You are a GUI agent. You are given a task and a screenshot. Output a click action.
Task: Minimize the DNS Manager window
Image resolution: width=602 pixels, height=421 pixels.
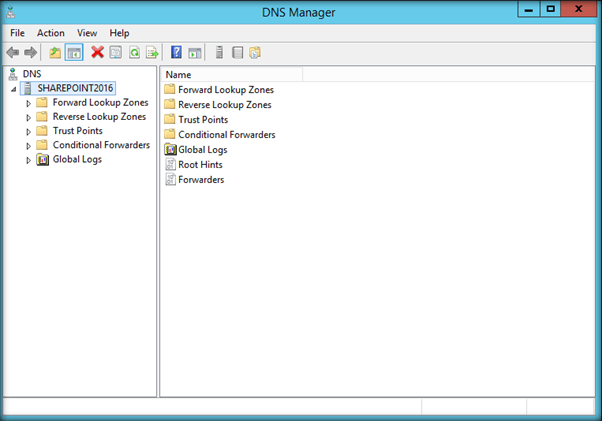pos(529,9)
